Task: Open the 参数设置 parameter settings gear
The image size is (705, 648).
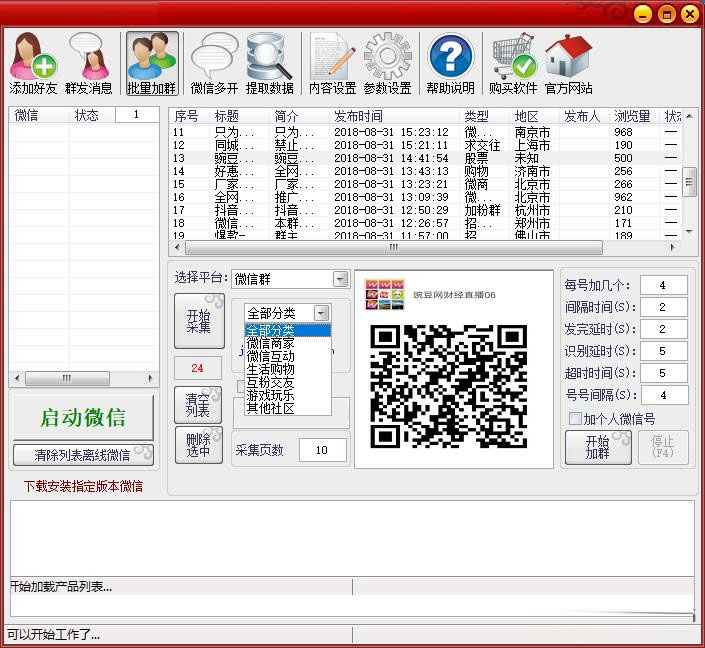Action: (x=388, y=63)
